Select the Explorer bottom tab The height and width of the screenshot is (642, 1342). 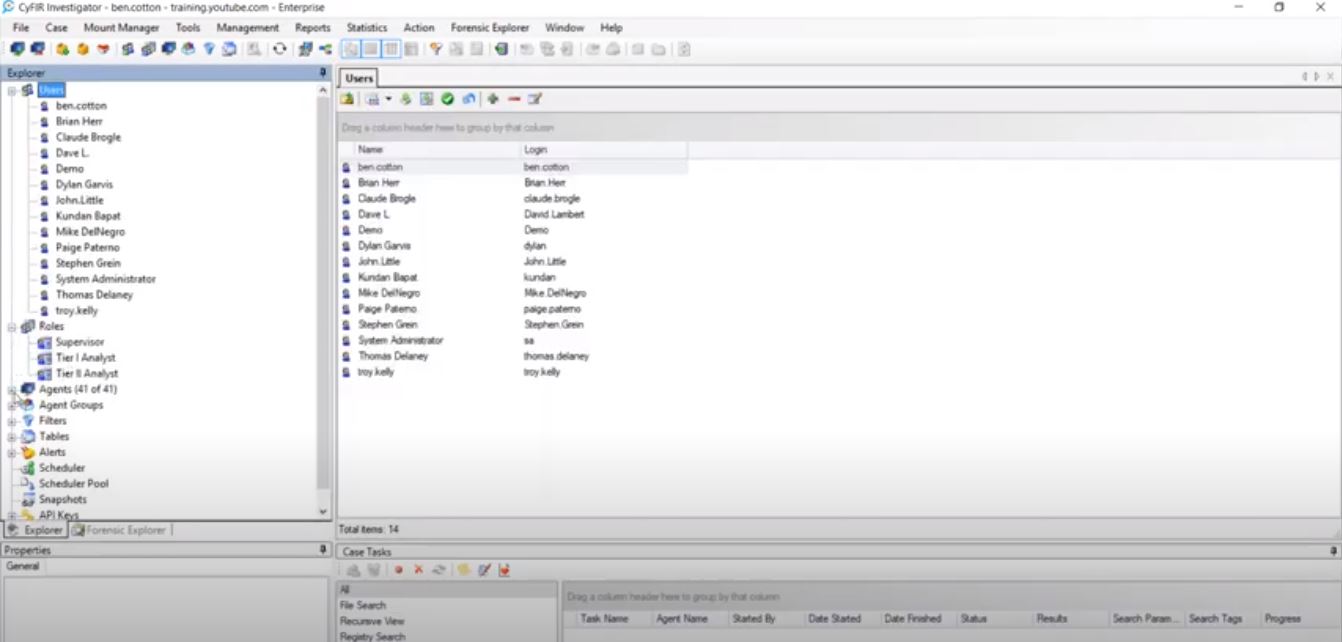click(36, 530)
